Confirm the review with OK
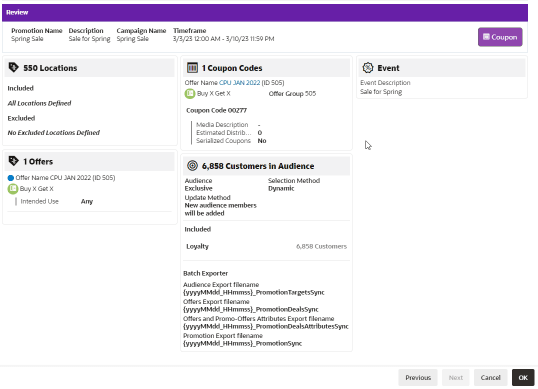 tap(523, 377)
